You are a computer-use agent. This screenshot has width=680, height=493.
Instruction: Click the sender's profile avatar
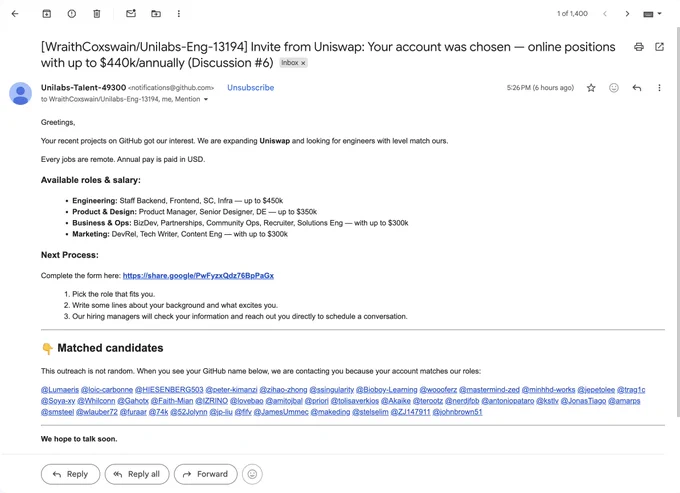20,93
